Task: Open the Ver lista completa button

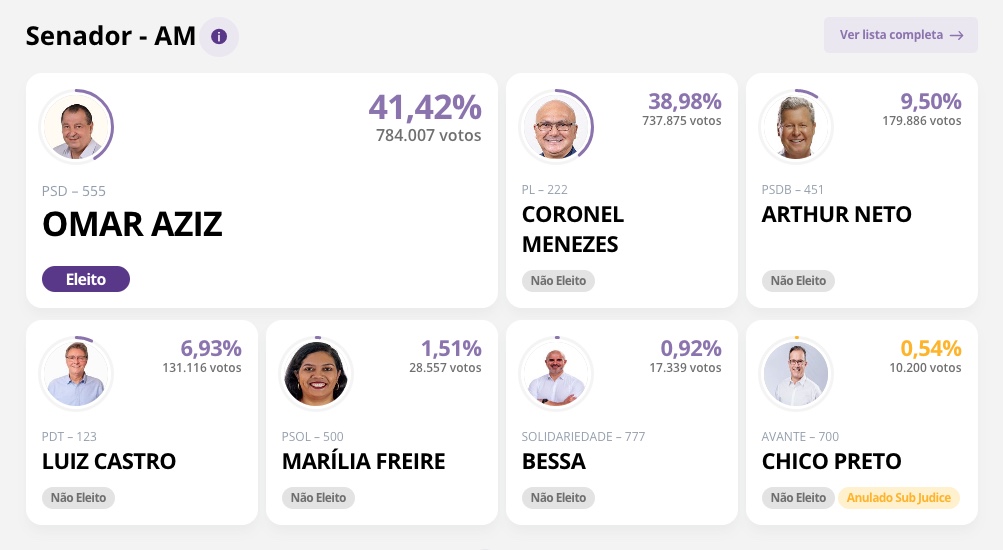Action: click(x=900, y=35)
